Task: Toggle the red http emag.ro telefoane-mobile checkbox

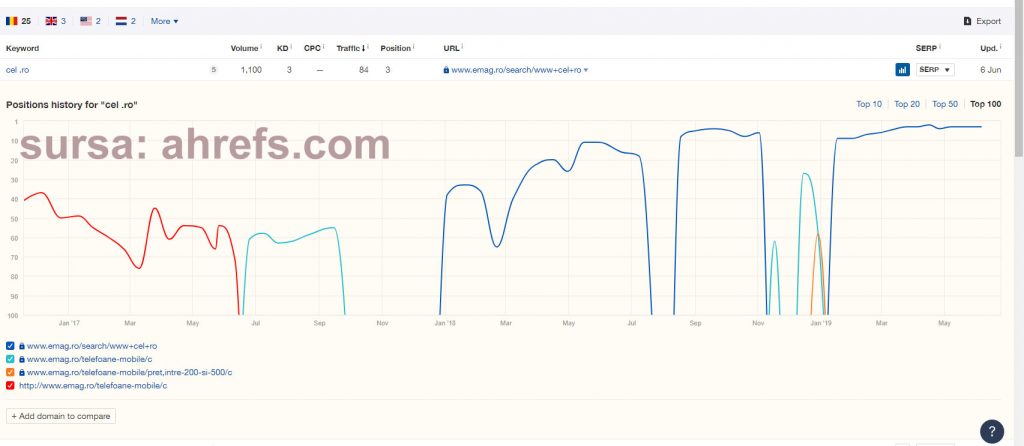Action: pos(10,385)
